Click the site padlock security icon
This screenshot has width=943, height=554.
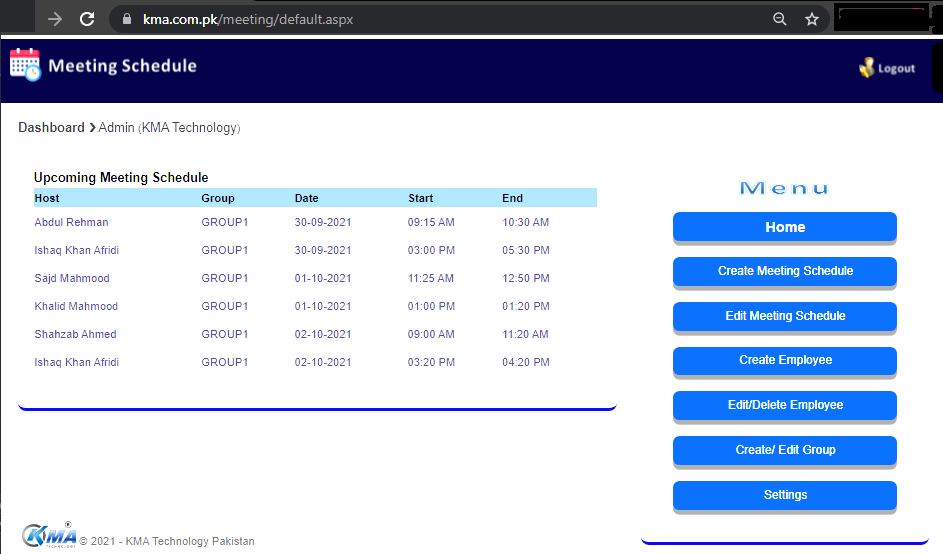point(126,19)
